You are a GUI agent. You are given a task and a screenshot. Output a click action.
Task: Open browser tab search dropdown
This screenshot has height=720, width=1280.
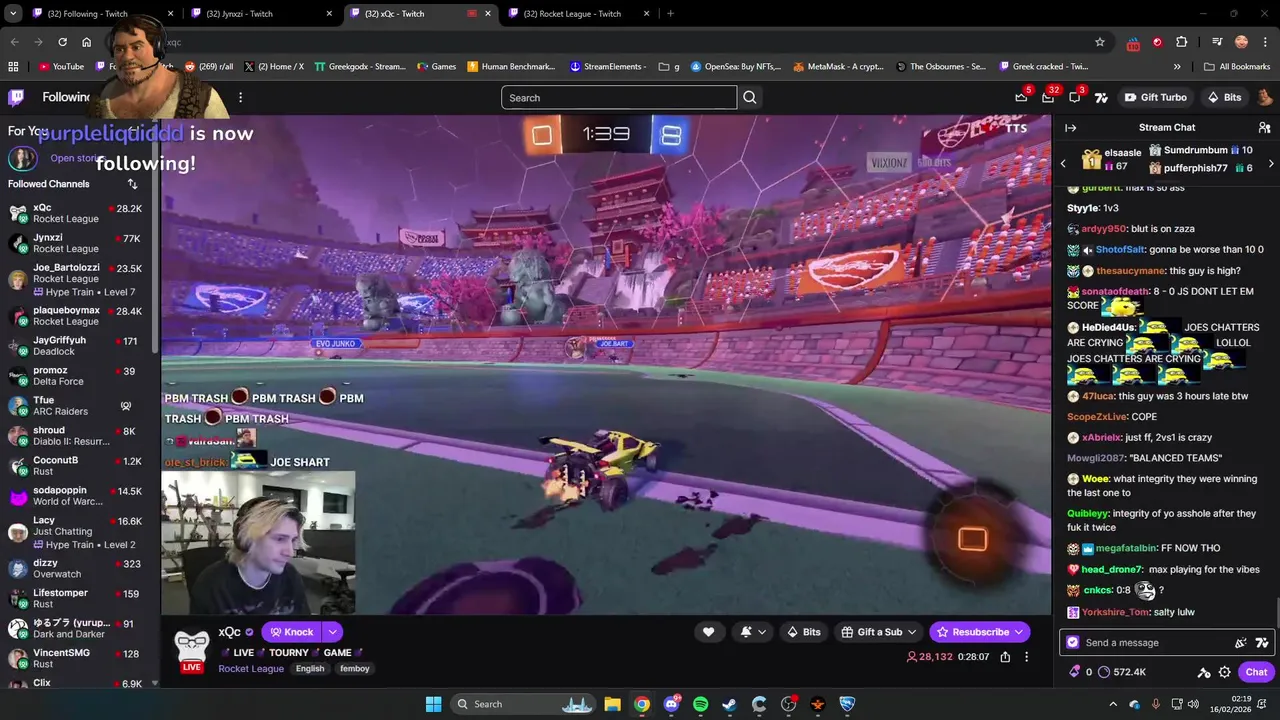pos(13,14)
